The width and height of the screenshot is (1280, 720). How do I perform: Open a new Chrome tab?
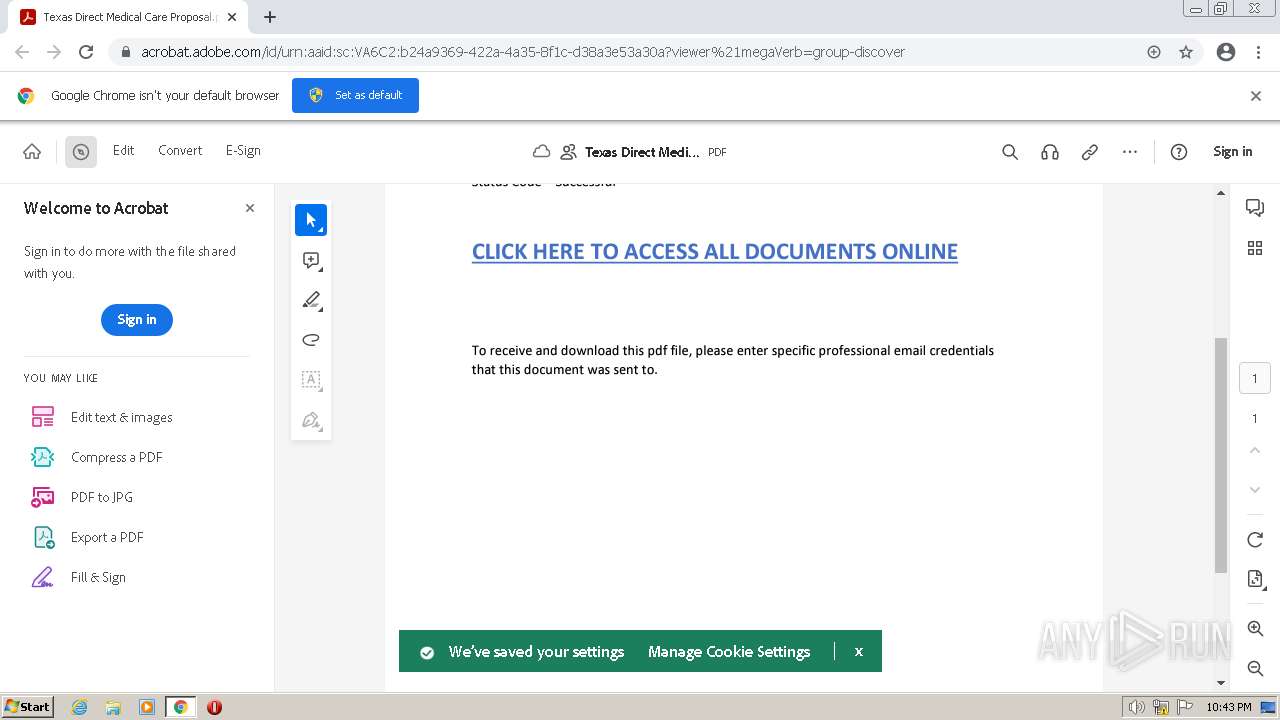pos(270,17)
